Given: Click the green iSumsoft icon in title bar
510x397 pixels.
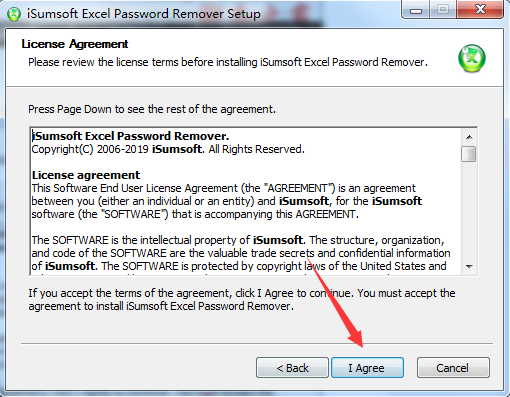Looking at the screenshot, I should (14, 14).
